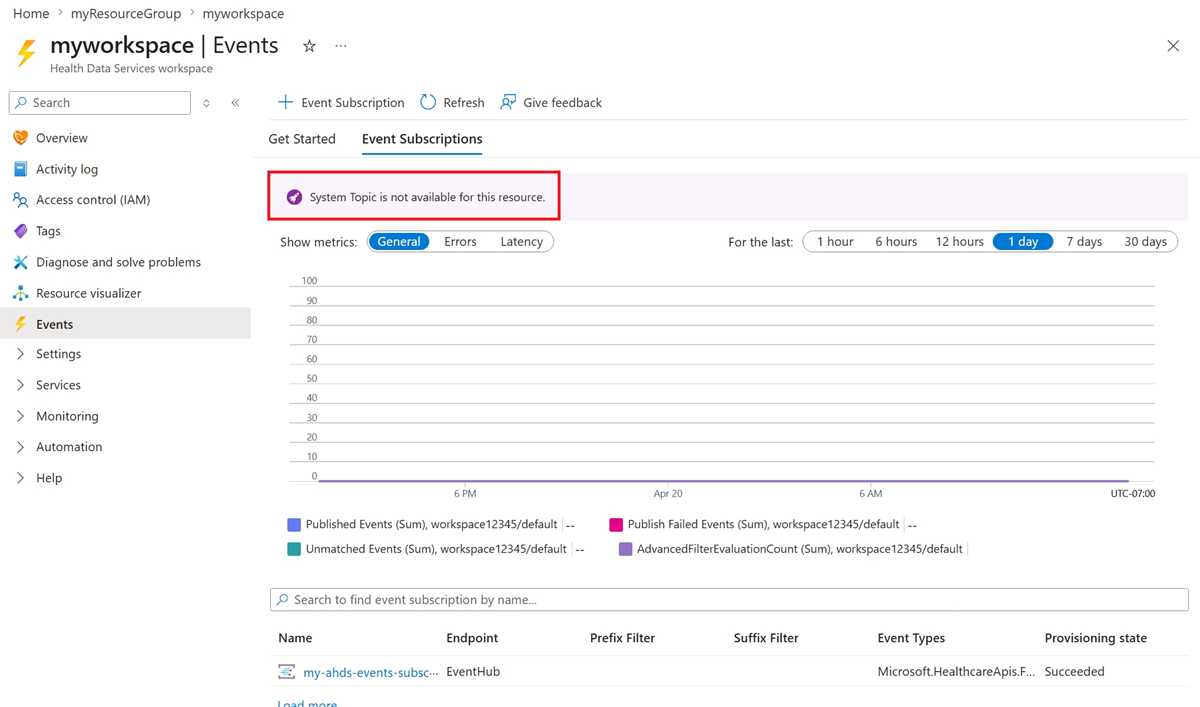Set time range to 12 hours

960,242
